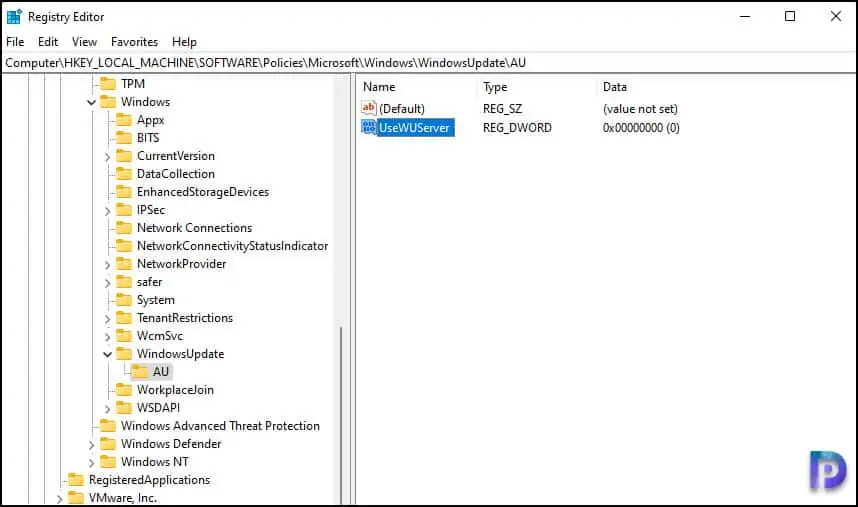Click the UseWUServer DWORD value icon
The image size is (858, 507).
369,127
